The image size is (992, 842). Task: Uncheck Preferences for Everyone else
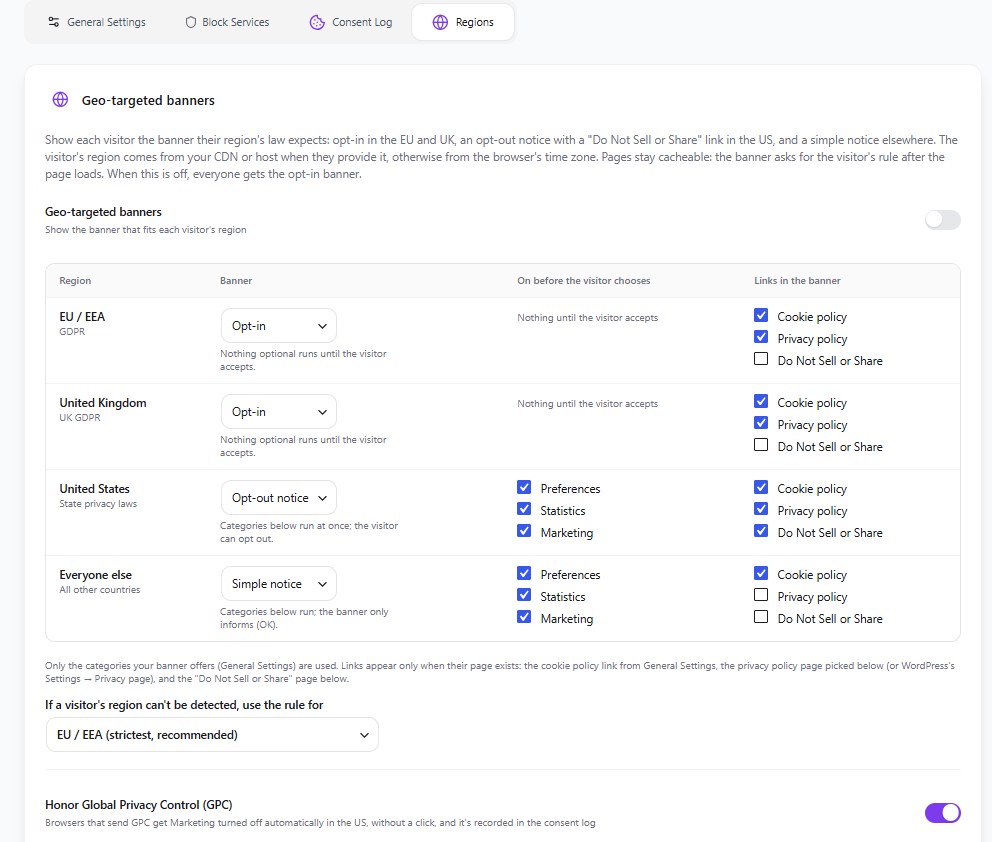524,573
